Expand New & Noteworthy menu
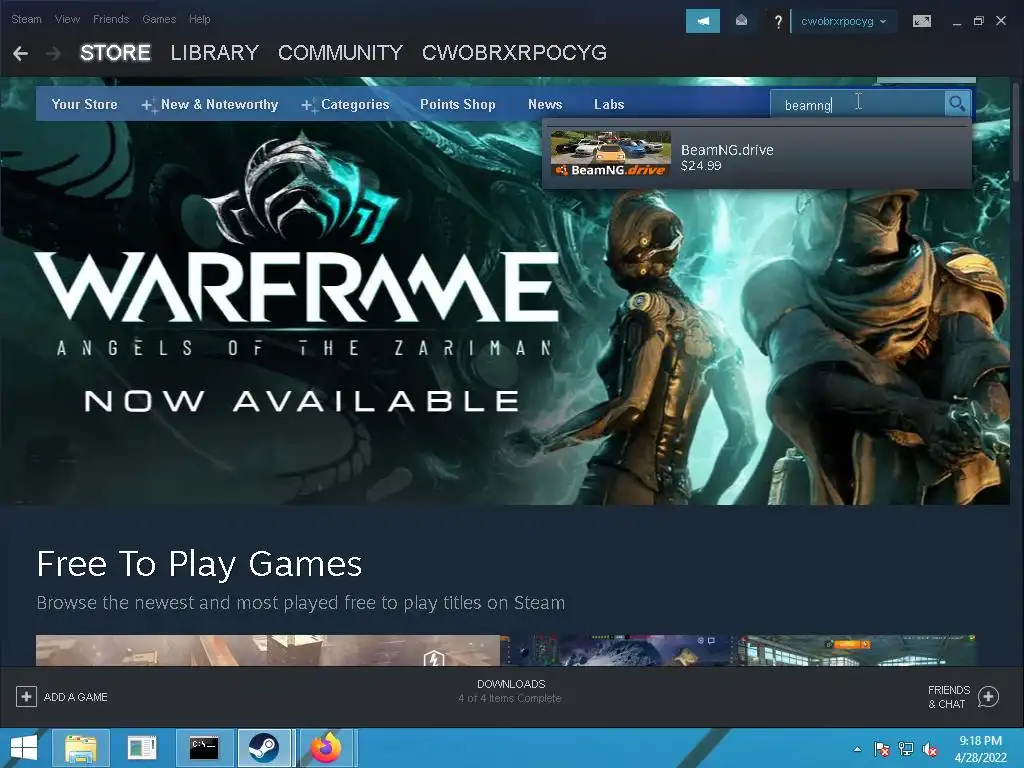Viewport: 1024px width, 768px height. point(210,104)
